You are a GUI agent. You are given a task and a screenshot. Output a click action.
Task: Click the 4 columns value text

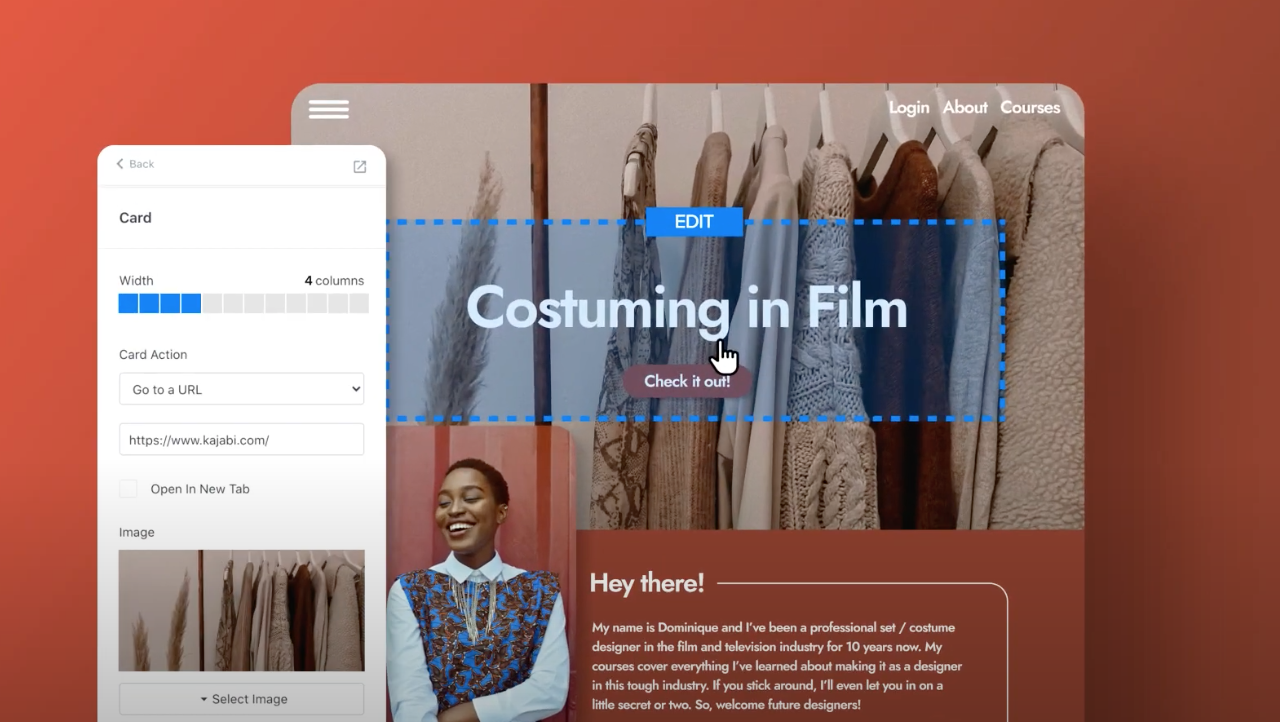(334, 280)
